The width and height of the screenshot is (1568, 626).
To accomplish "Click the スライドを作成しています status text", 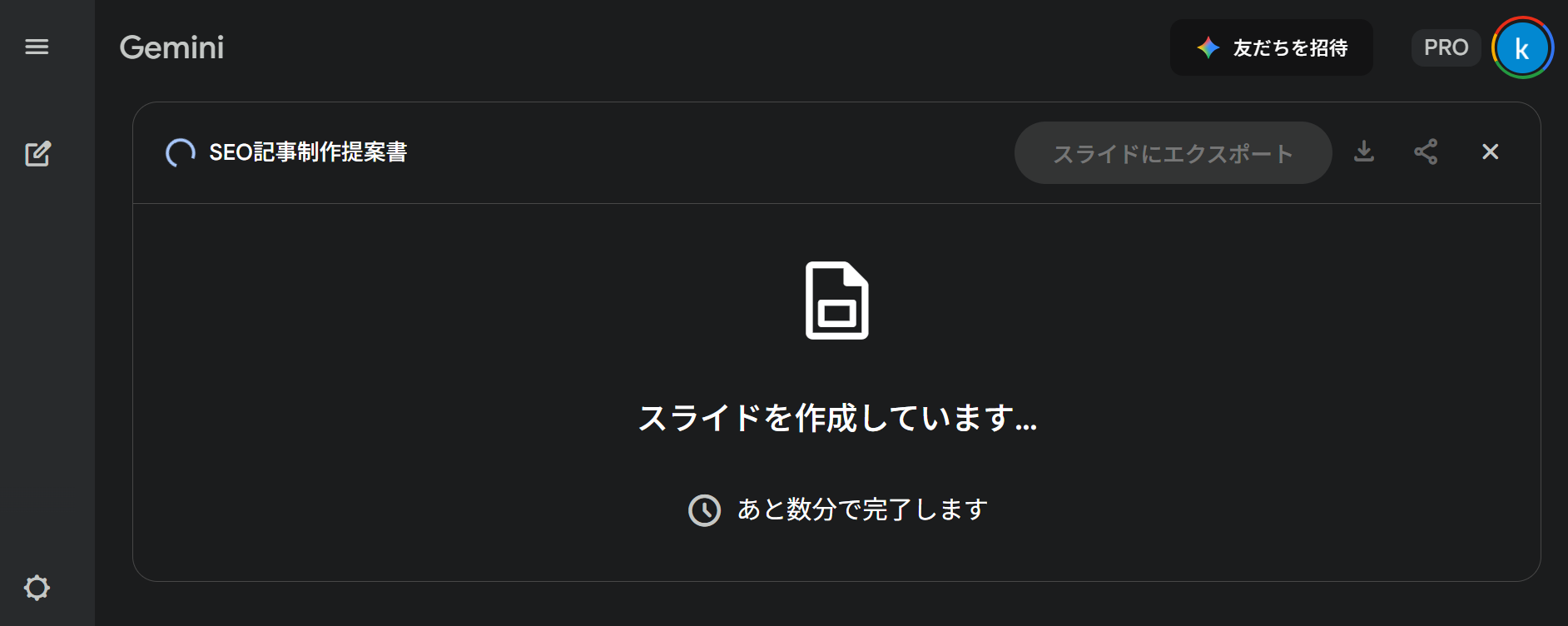I will (x=837, y=418).
